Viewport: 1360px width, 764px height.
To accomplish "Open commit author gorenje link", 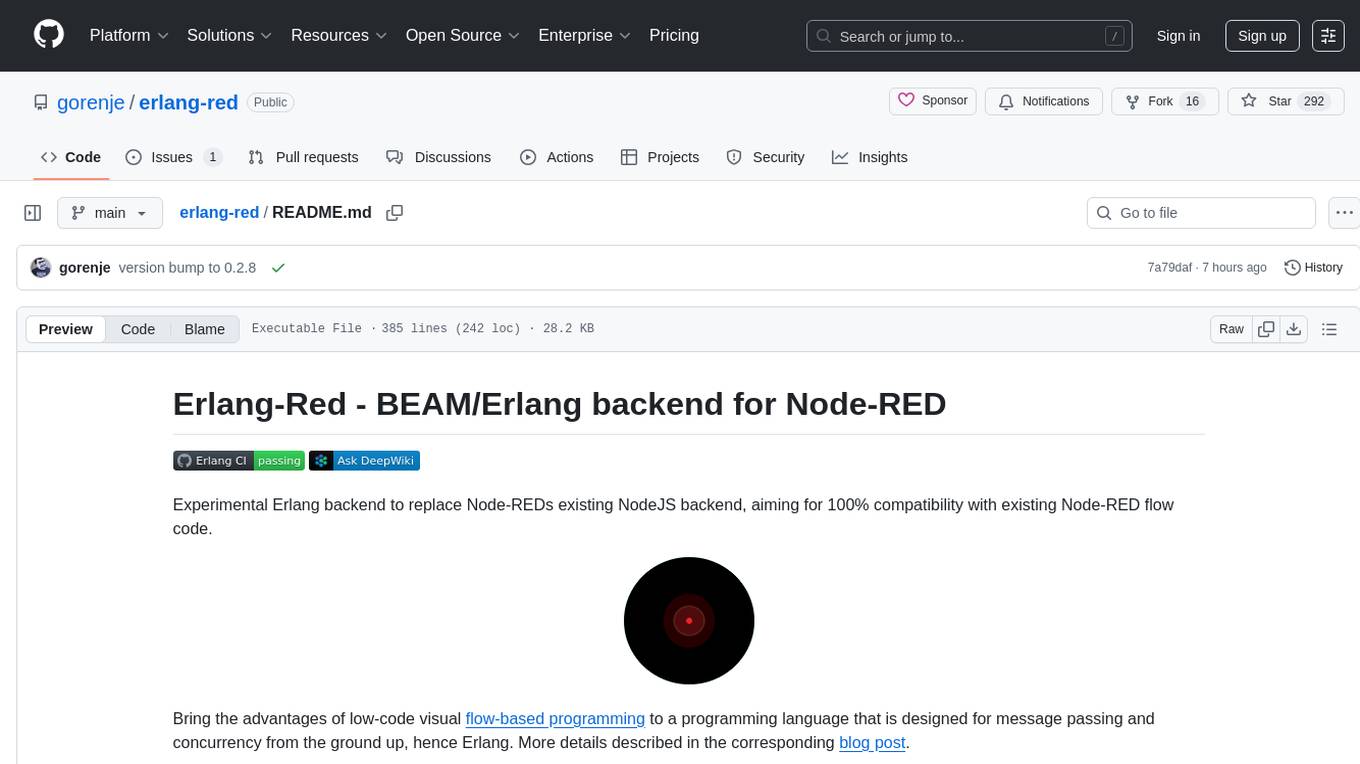I will click(x=85, y=267).
